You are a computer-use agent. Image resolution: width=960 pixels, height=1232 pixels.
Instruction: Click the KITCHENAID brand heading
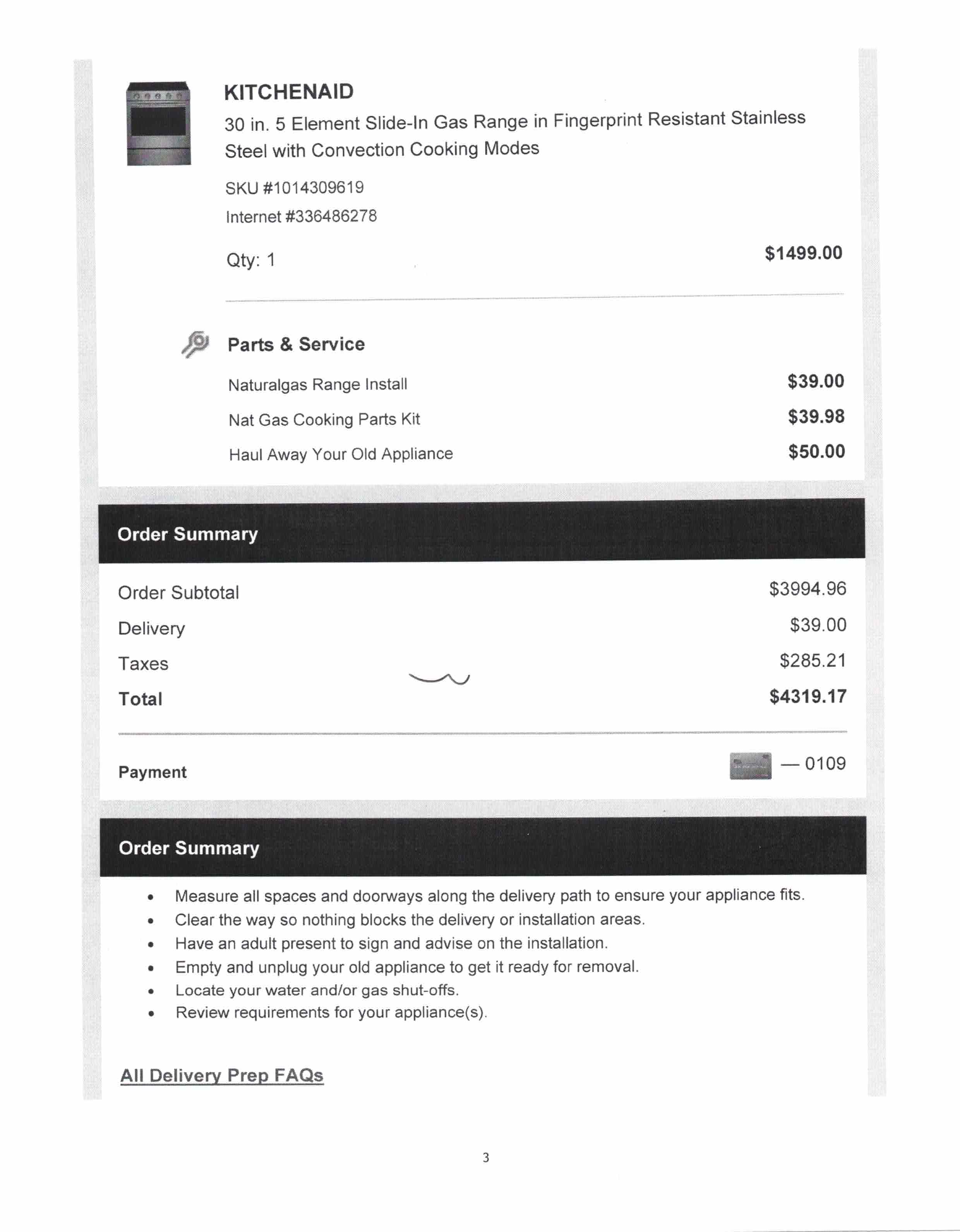(289, 92)
